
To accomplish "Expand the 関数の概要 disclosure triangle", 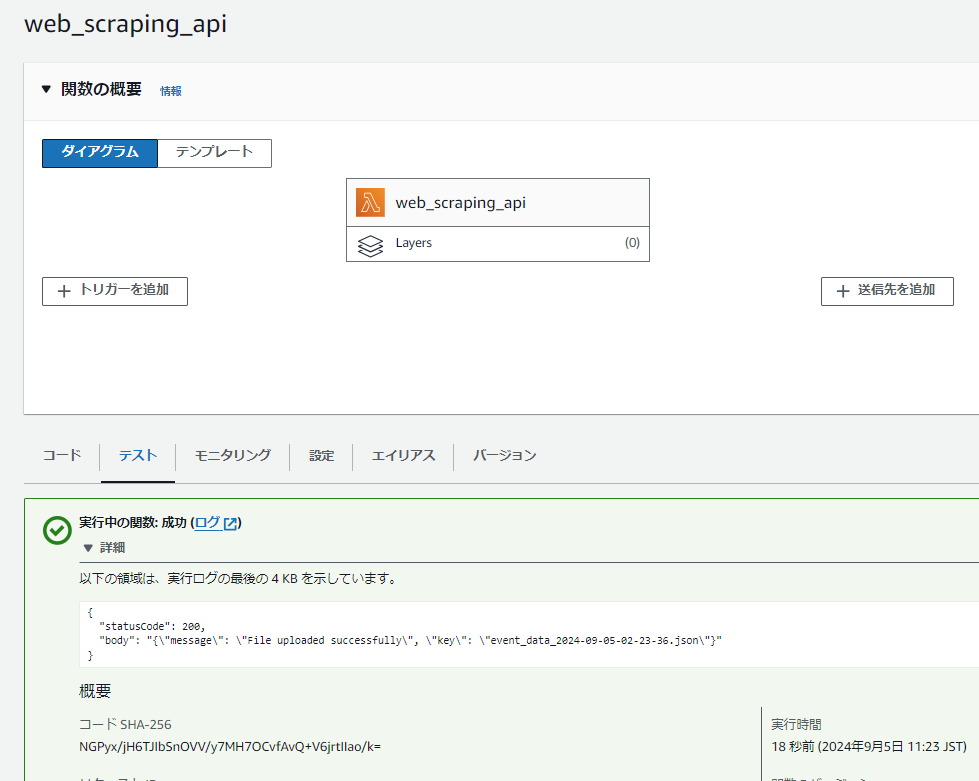I will point(46,88).
